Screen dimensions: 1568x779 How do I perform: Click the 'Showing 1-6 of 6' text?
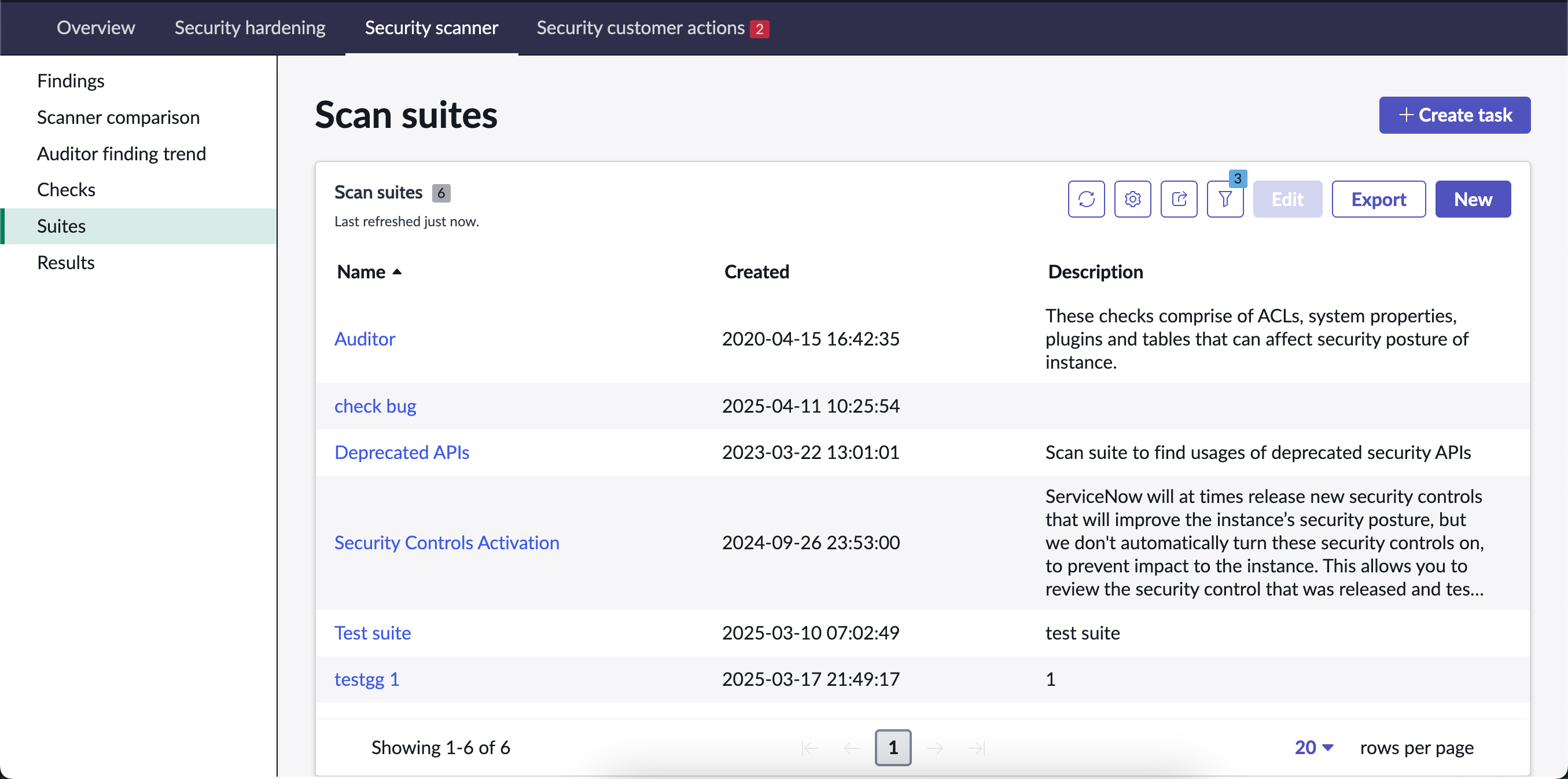click(441, 747)
